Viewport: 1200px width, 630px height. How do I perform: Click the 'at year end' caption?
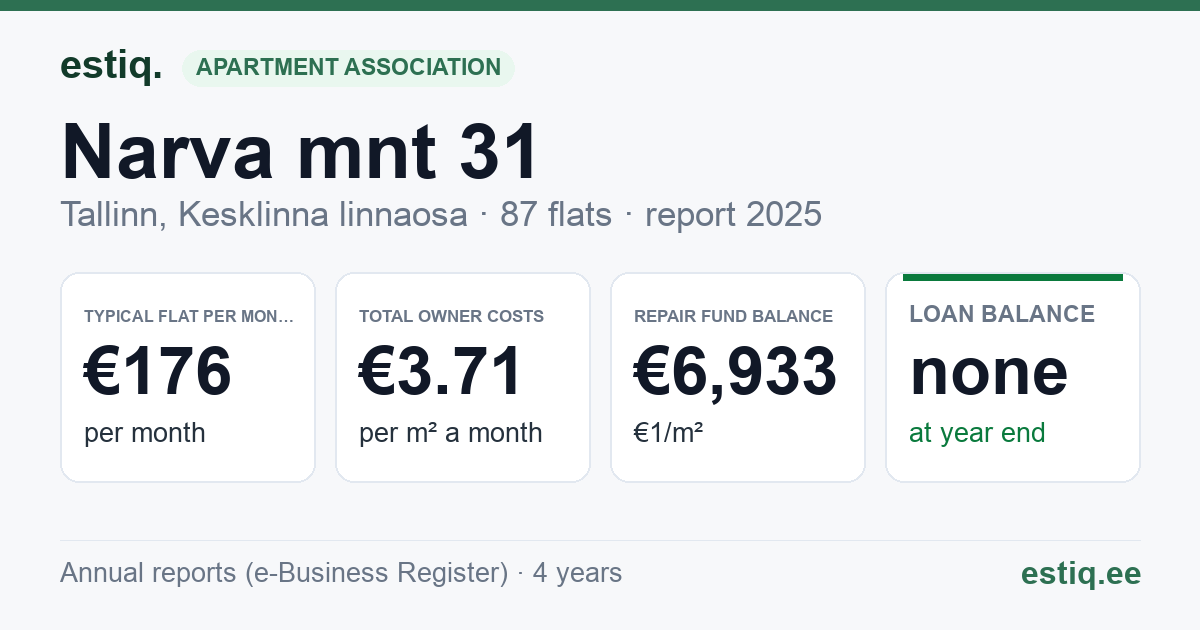pos(977,433)
